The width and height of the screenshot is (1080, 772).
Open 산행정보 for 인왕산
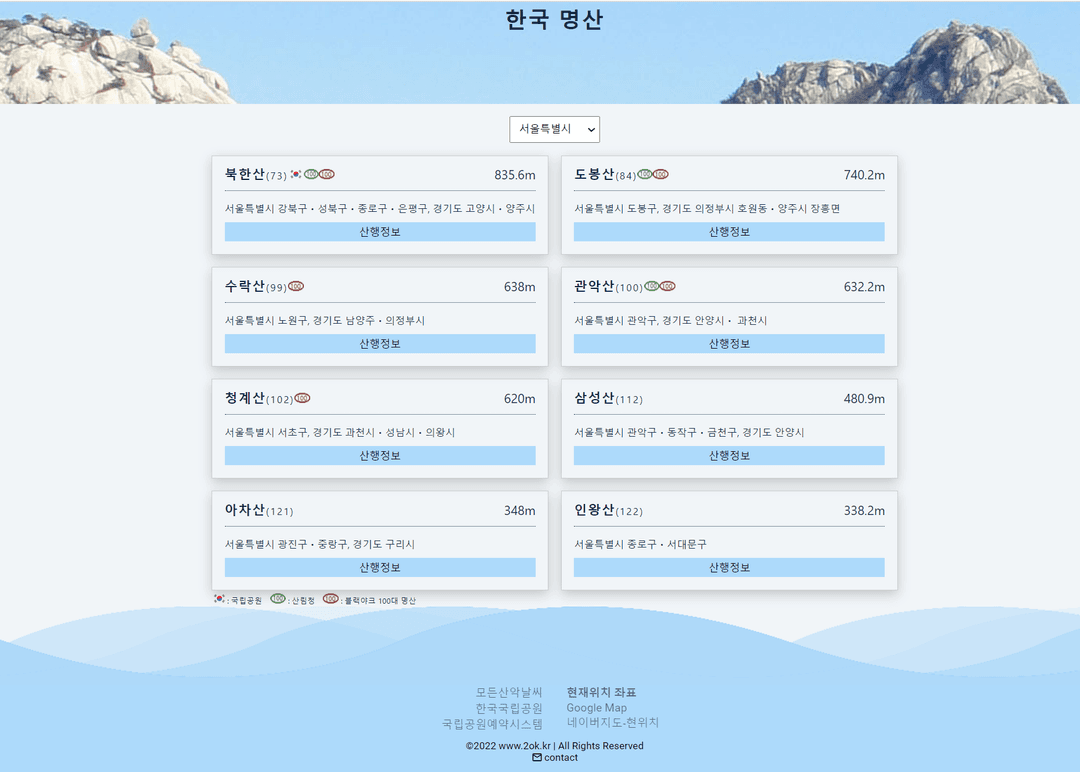point(729,568)
